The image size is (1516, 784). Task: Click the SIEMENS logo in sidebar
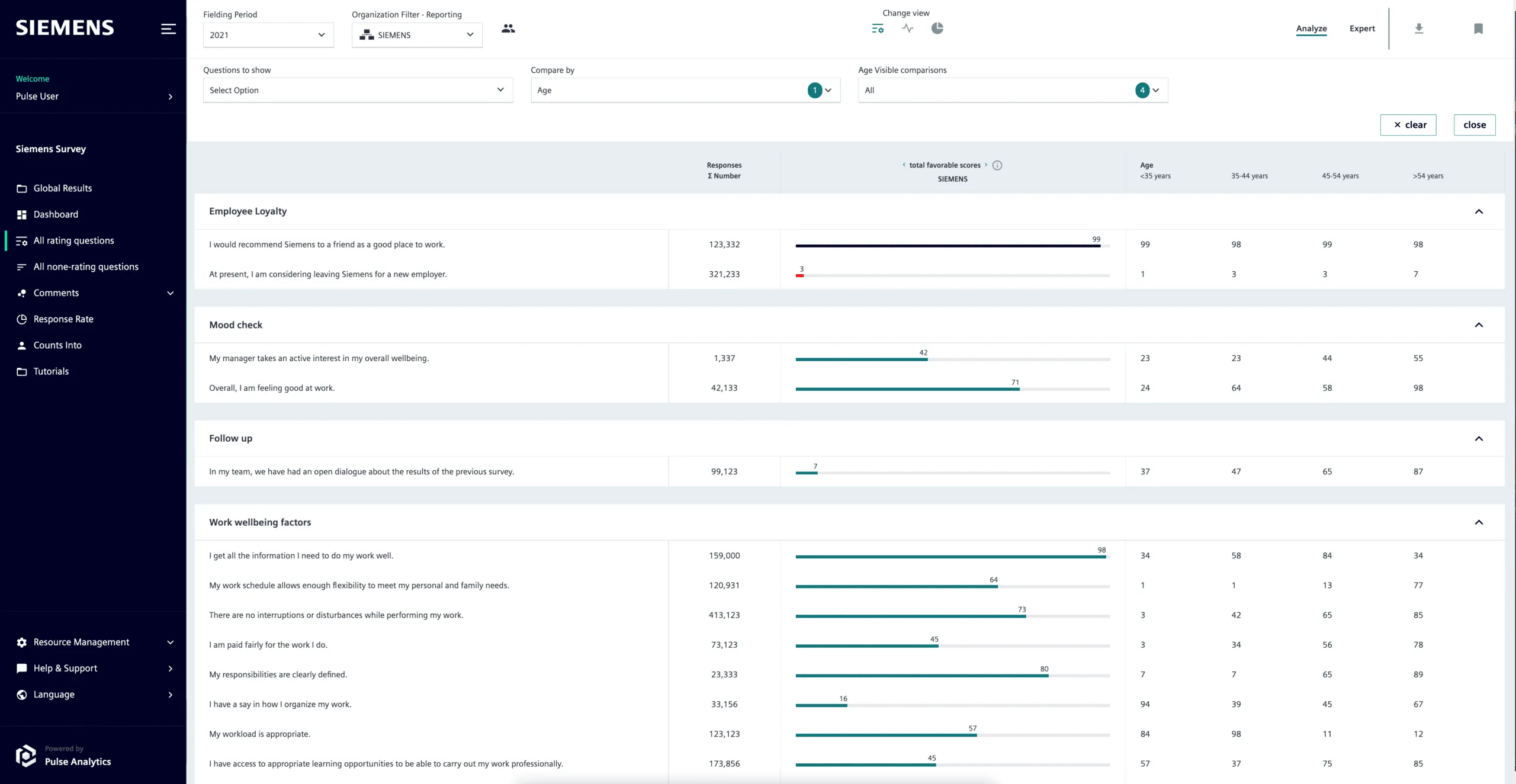point(65,28)
